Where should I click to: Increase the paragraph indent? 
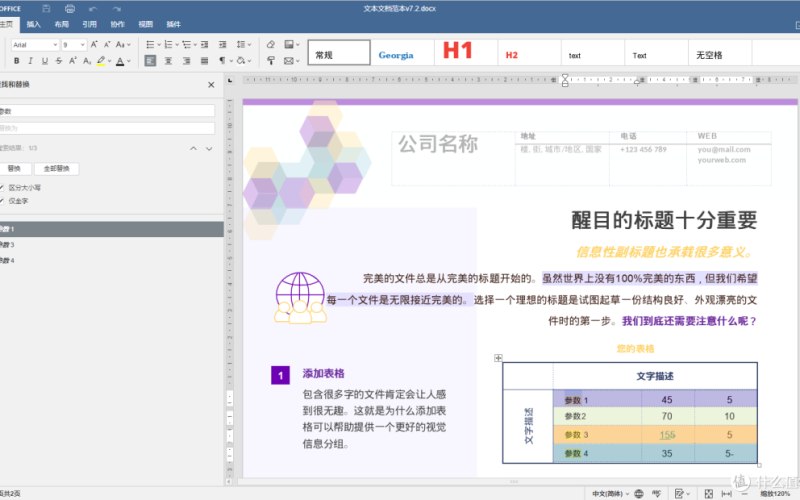[222, 45]
